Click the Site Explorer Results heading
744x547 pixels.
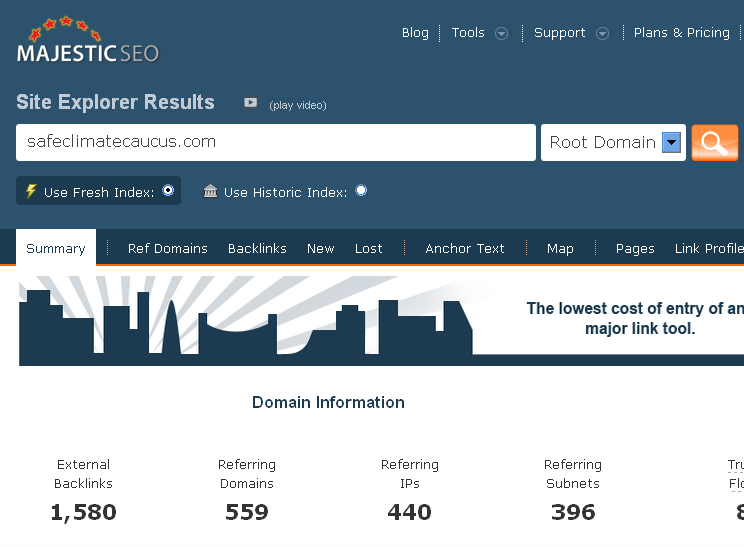(115, 102)
